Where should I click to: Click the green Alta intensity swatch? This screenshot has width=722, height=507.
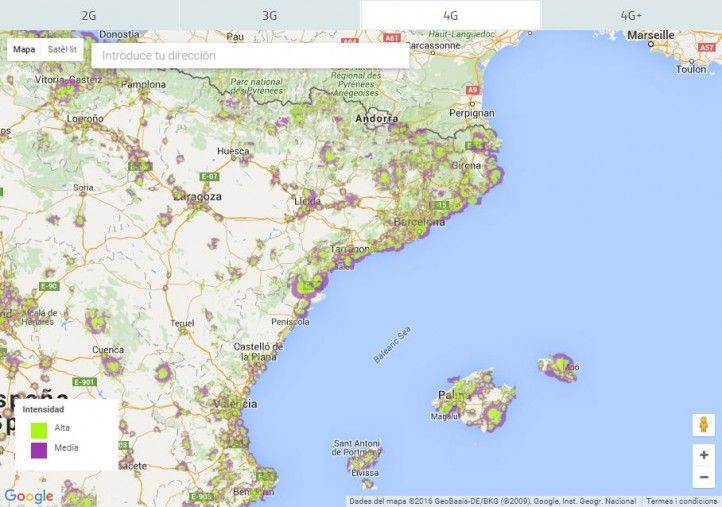click(39, 430)
